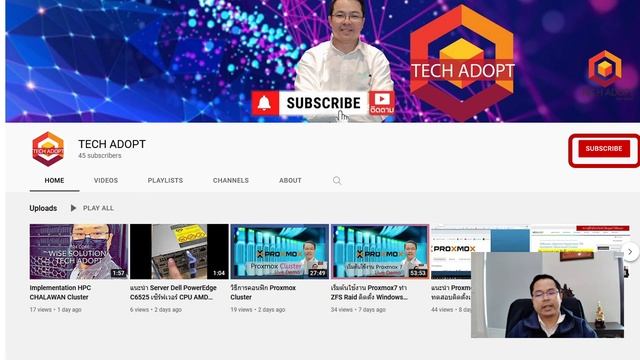Screen dimensions: 640x360
Task: Click the red SUBSCRIBE button
Action: click(604, 149)
